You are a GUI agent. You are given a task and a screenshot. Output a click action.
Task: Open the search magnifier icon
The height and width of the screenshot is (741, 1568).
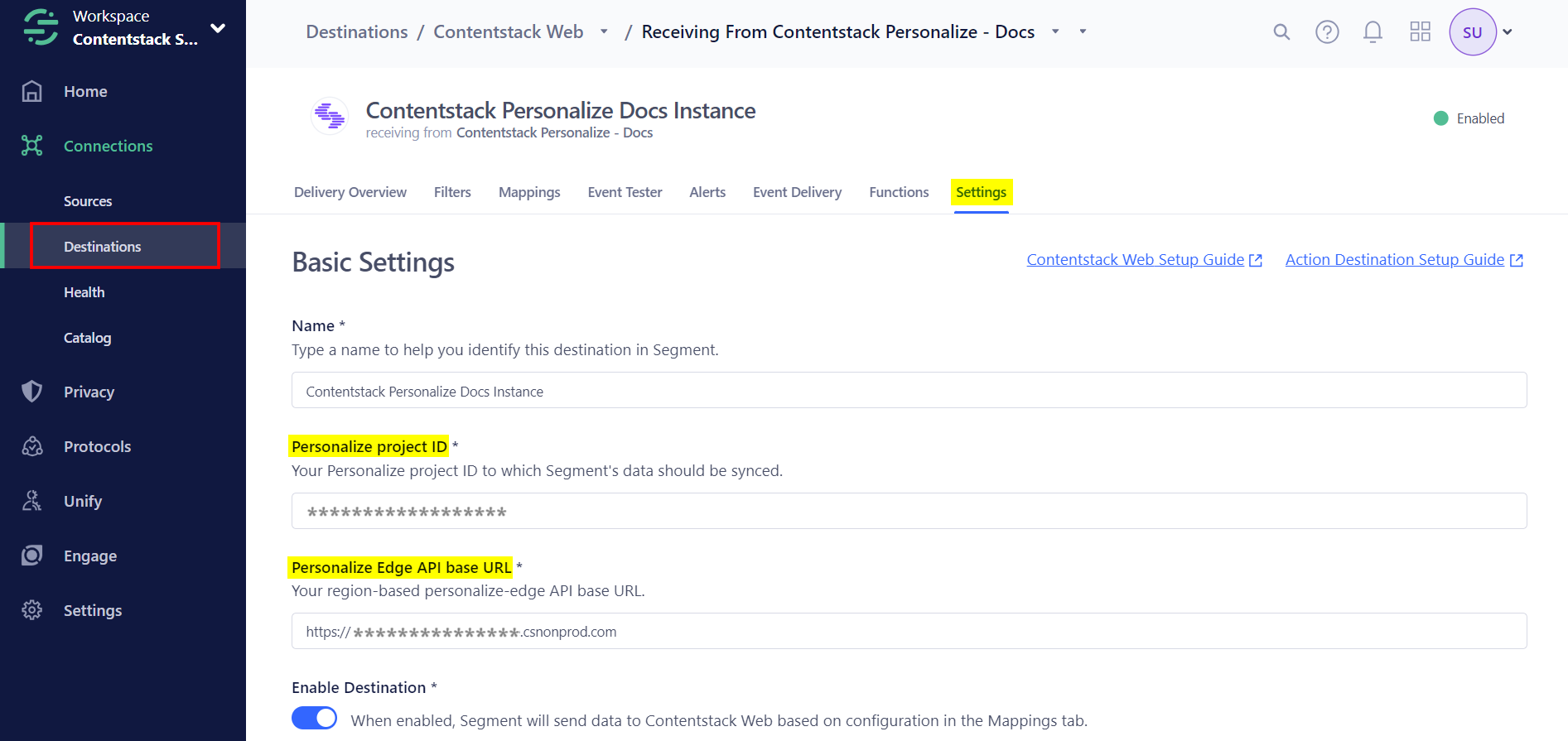pyautogui.click(x=1281, y=31)
